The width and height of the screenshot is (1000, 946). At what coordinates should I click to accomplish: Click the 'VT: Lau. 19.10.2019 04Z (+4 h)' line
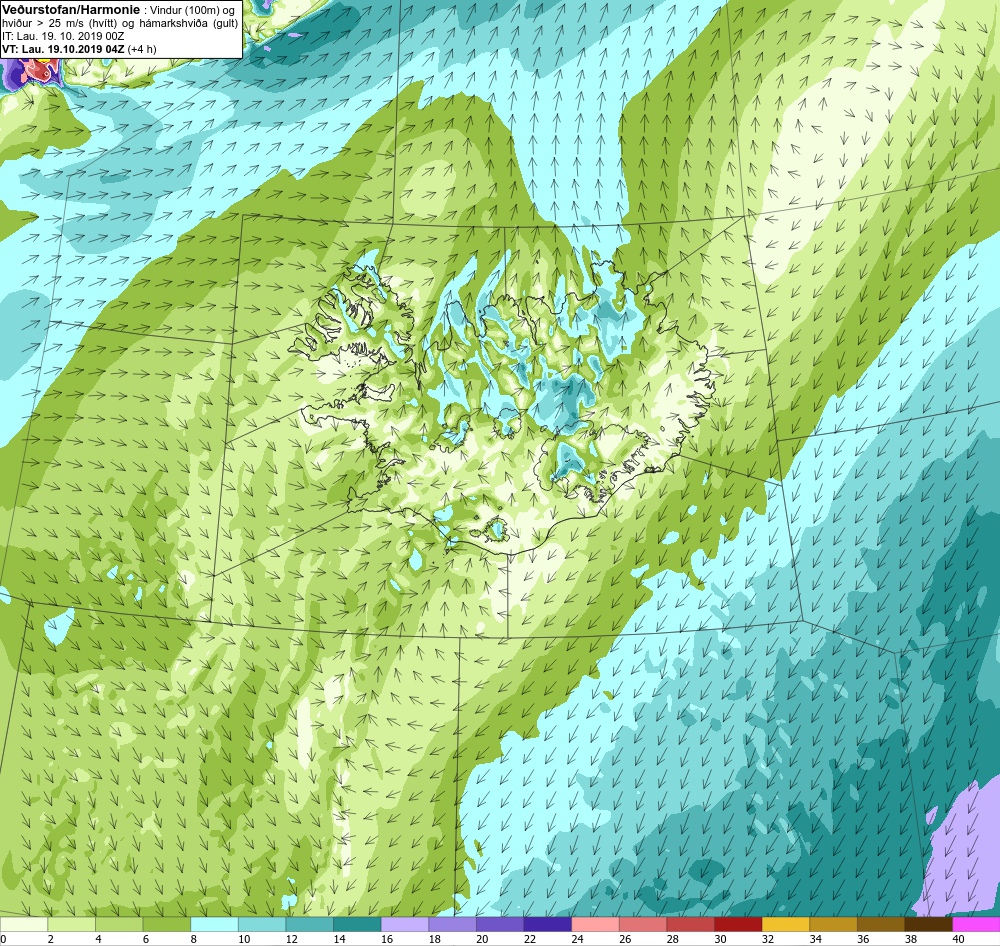pyautogui.click(x=79, y=49)
